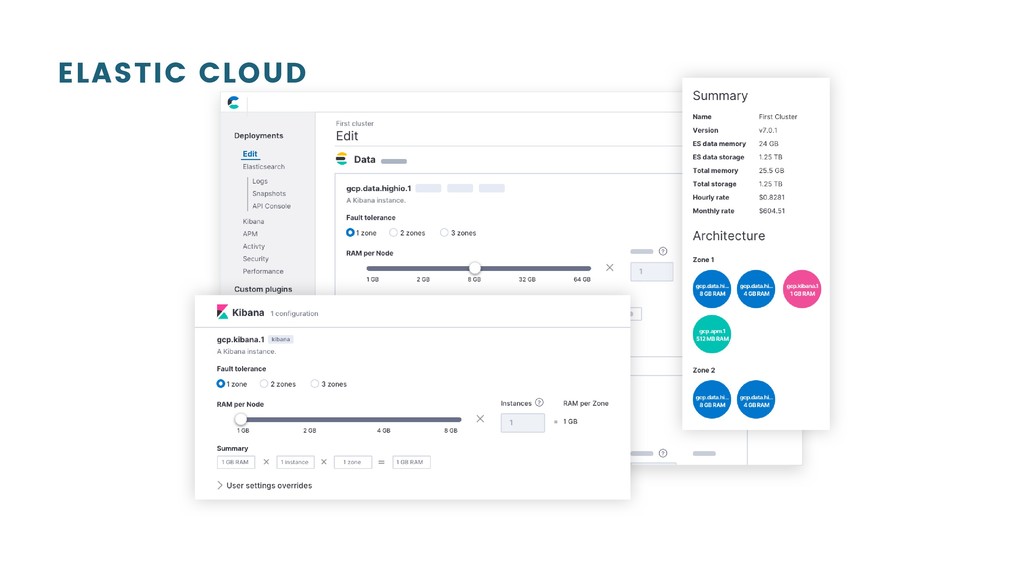Go to Performance in the sidebar
Image resolution: width=1024 pixels, height=576 pixels.
point(263,271)
